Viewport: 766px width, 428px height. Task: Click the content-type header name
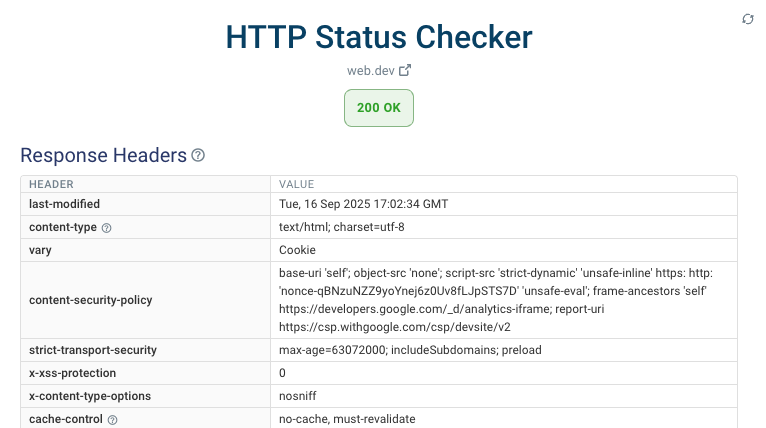(63, 227)
